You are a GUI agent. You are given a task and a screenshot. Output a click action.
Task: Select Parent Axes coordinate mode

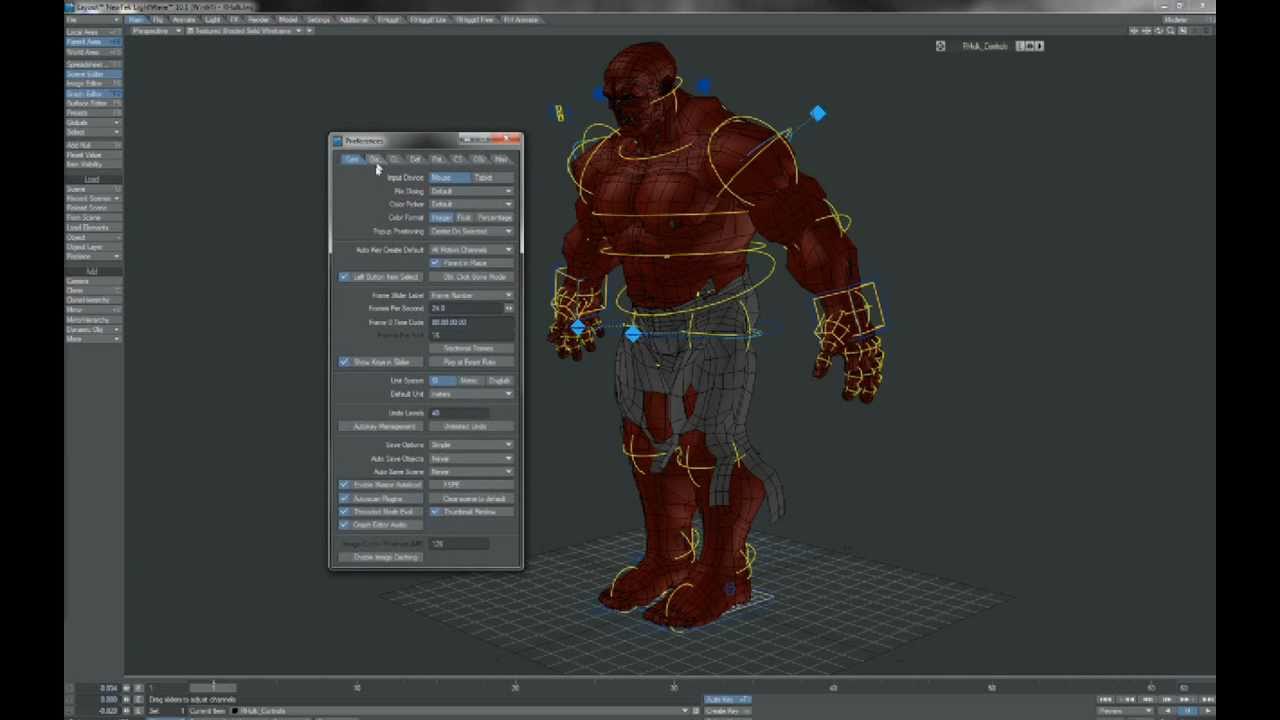93,43
